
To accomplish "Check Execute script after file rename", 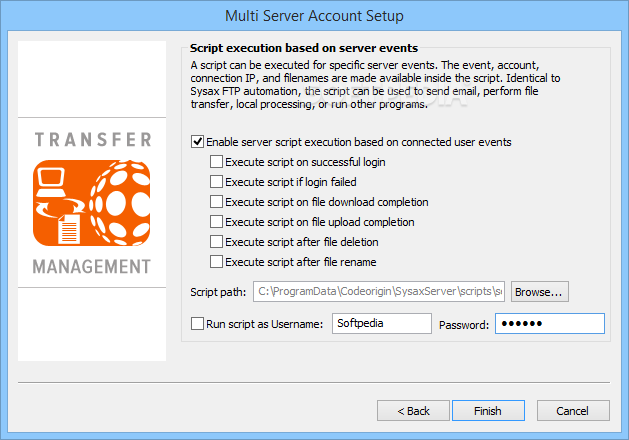I will pyautogui.click(x=217, y=262).
